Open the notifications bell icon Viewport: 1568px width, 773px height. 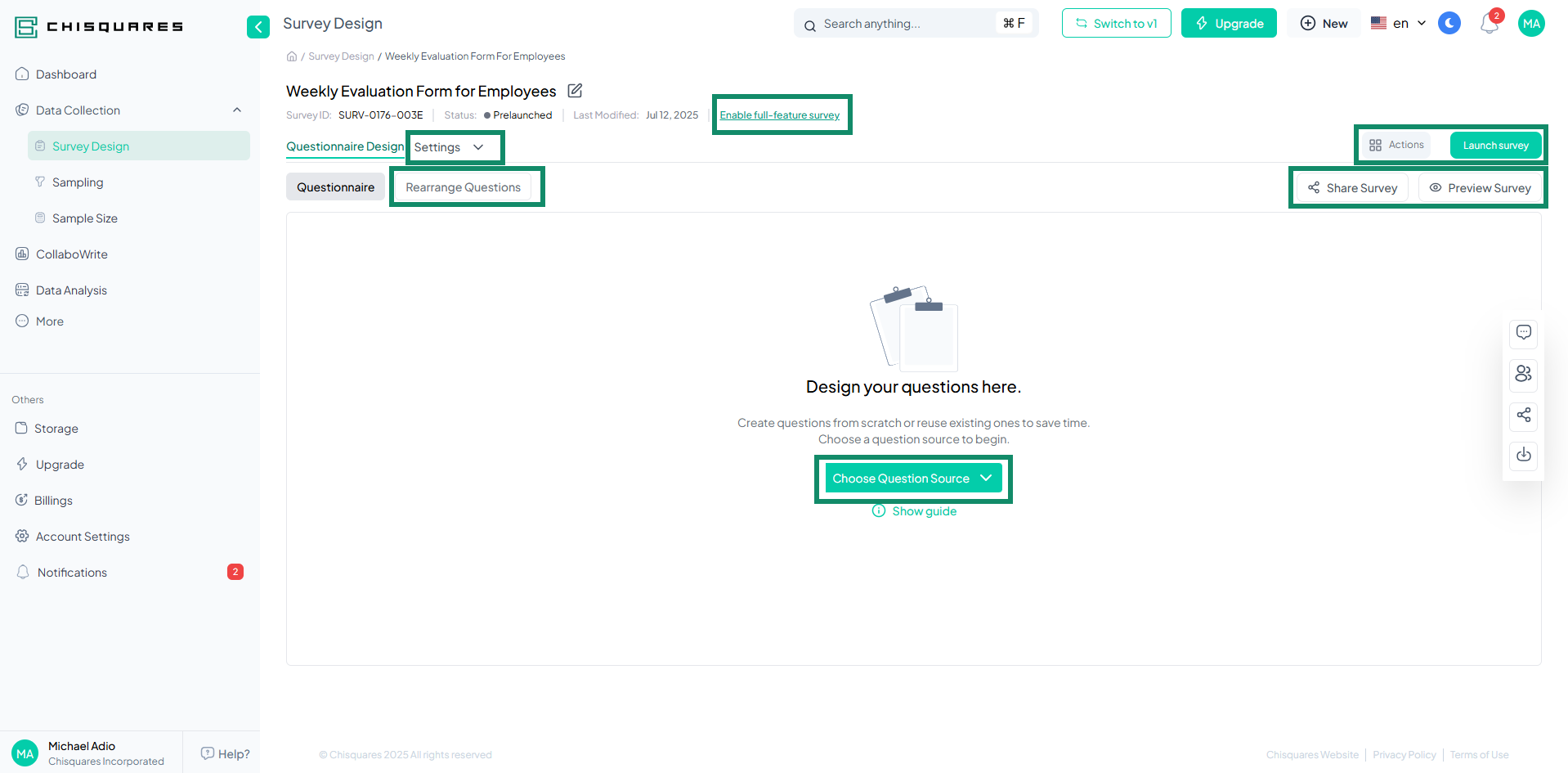1488,23
